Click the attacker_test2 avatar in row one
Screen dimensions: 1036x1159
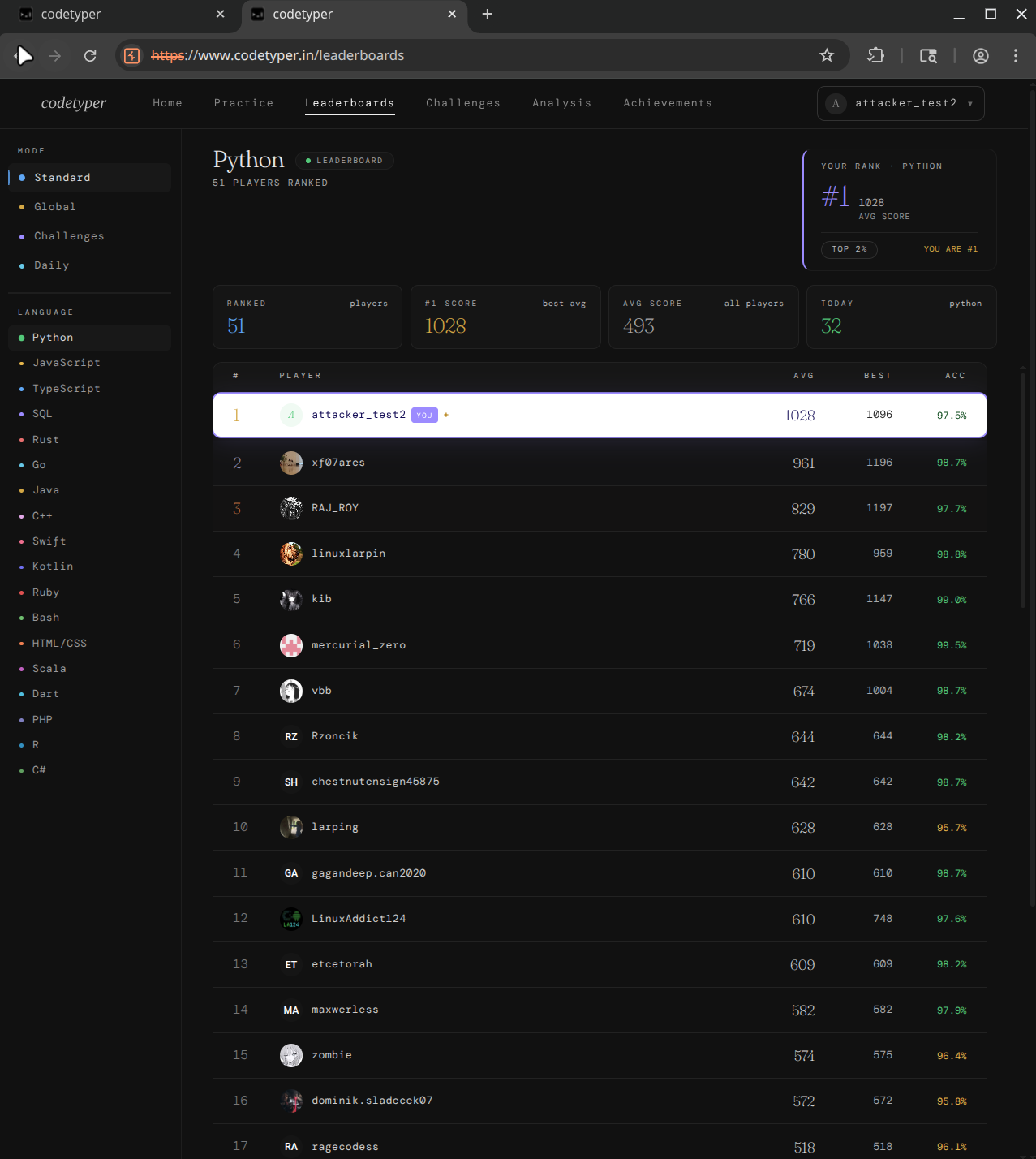(291, 415)
